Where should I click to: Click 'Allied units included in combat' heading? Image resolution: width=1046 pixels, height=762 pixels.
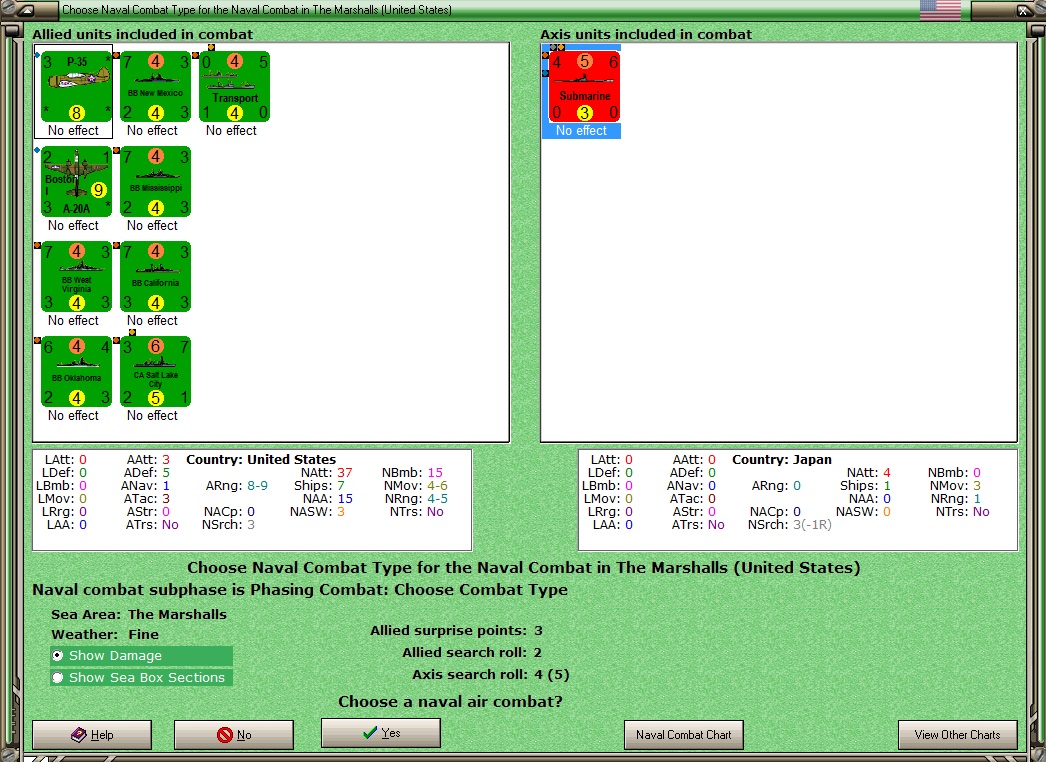click(x=143, y=35)
